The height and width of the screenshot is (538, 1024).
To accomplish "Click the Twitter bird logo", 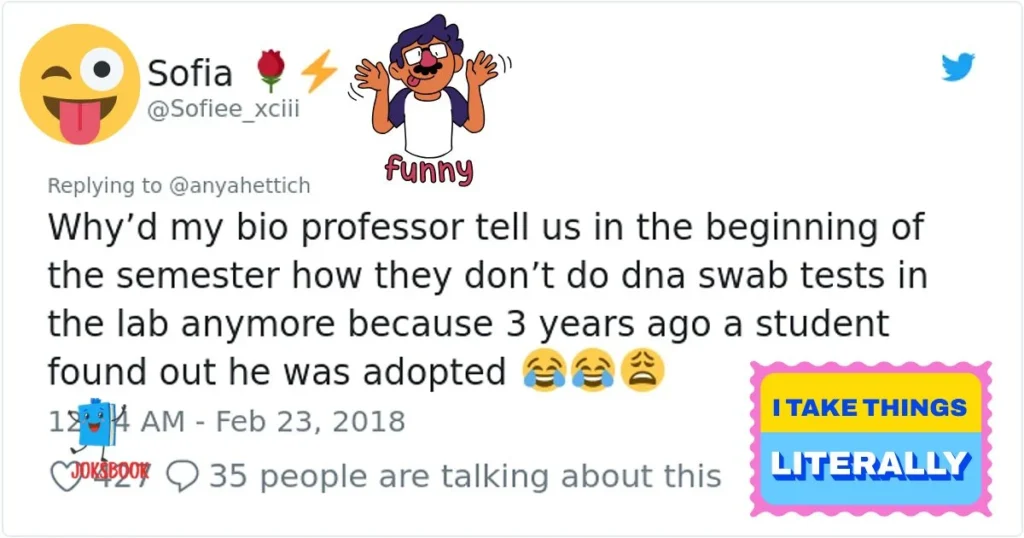I will point(957,68).
